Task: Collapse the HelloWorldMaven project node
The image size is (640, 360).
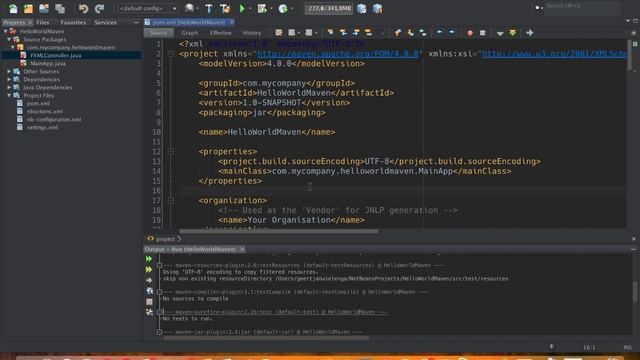Action: click(6, 31)
